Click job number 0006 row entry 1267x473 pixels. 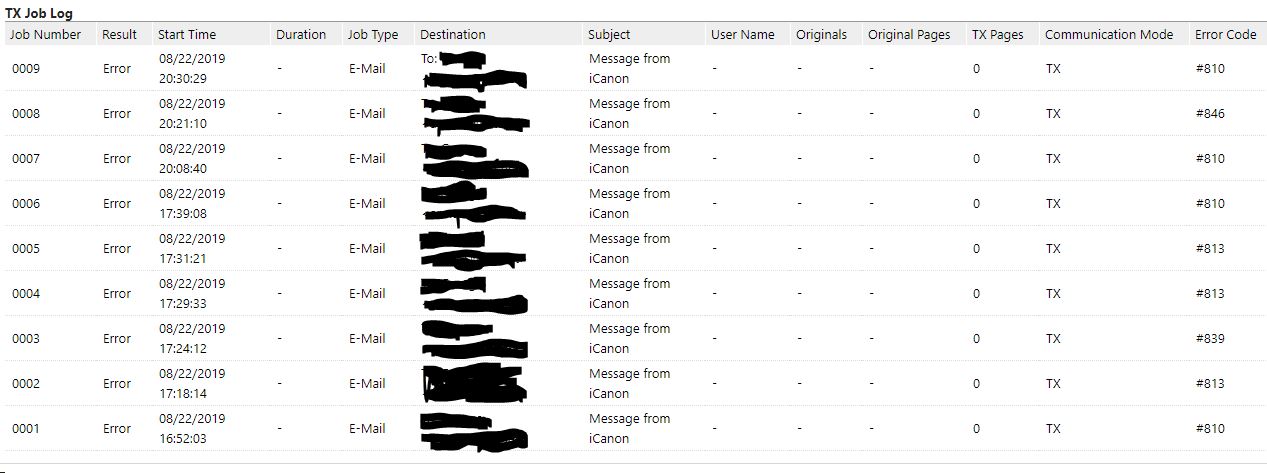click(x=26, y=204)
